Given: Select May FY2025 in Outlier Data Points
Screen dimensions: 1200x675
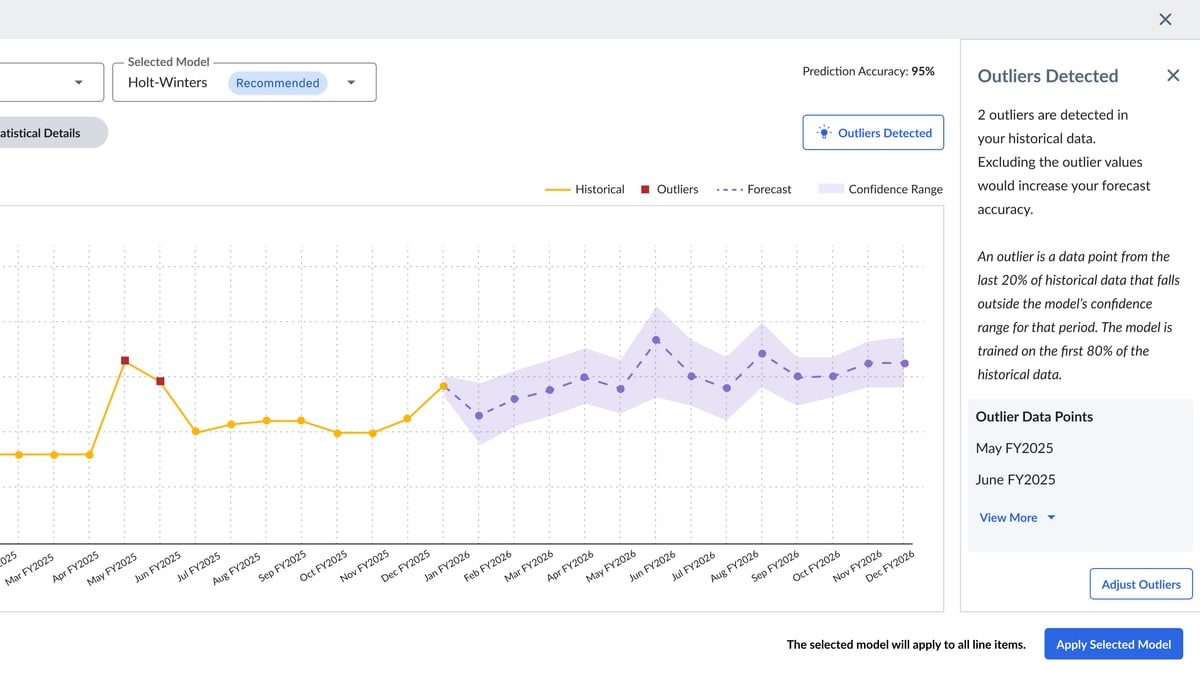Looking at the screenshot, I should (x=1014, y=448).
